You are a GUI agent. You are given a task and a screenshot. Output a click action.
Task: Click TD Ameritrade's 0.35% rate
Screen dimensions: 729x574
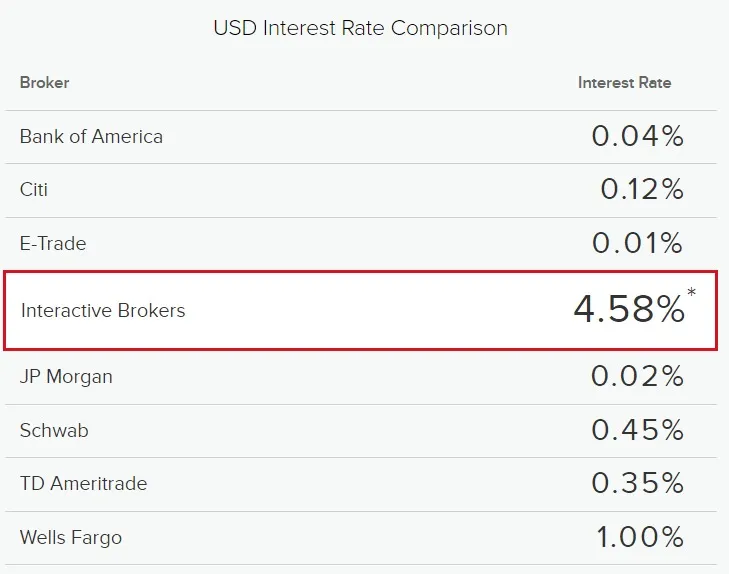pos(637,484)
